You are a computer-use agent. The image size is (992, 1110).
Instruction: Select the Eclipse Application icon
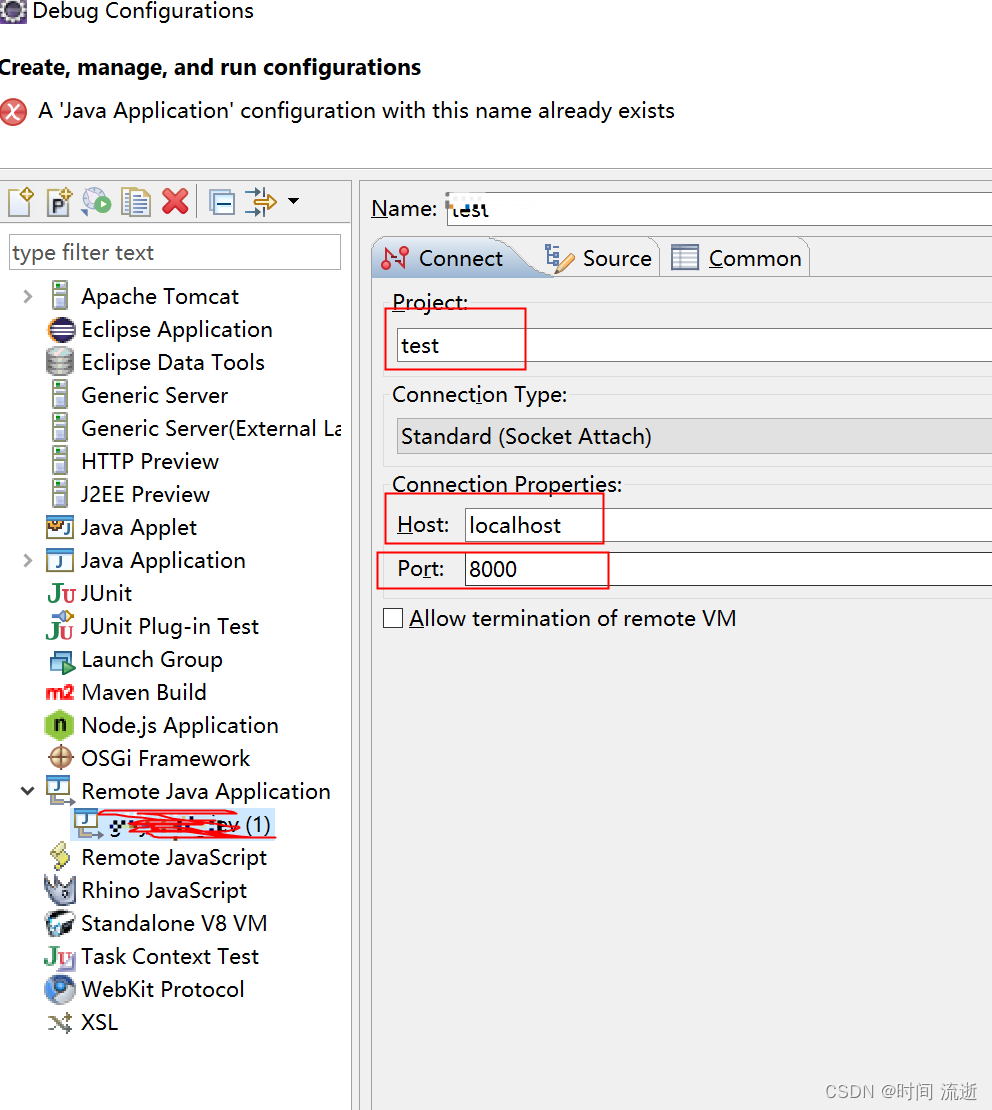tap(61, 330)
